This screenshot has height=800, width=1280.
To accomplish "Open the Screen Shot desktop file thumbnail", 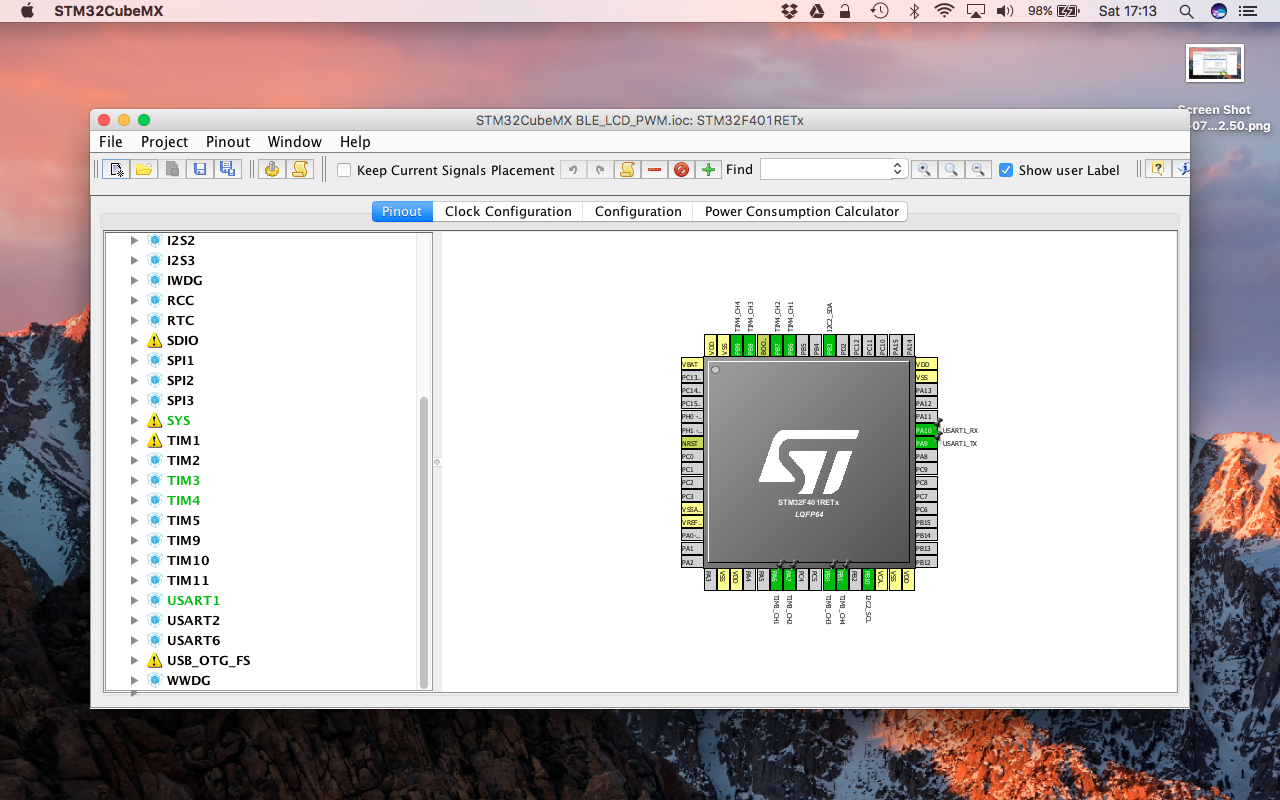I will [1215, 63].
